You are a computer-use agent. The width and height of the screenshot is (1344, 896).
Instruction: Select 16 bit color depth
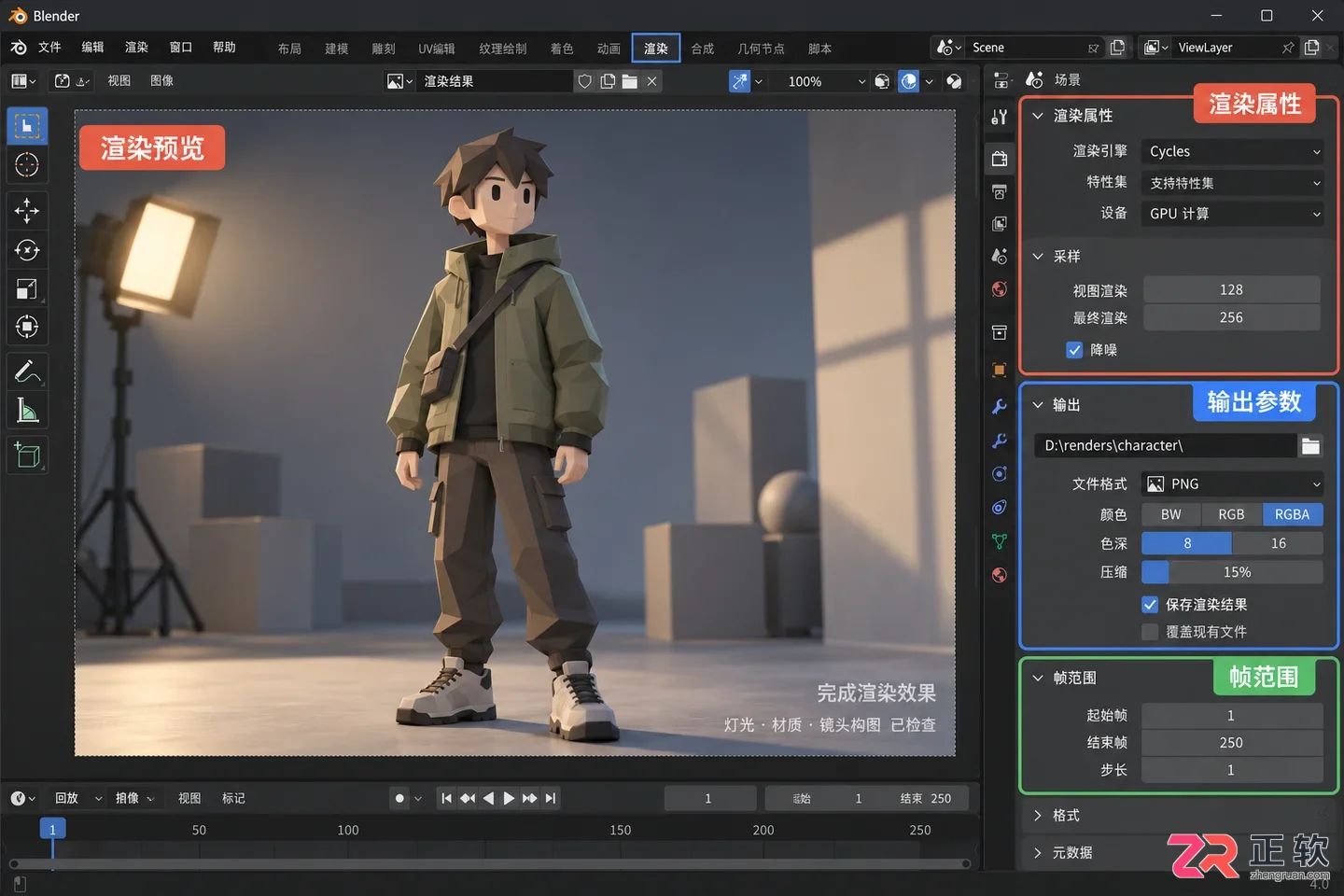point(1278,543)
